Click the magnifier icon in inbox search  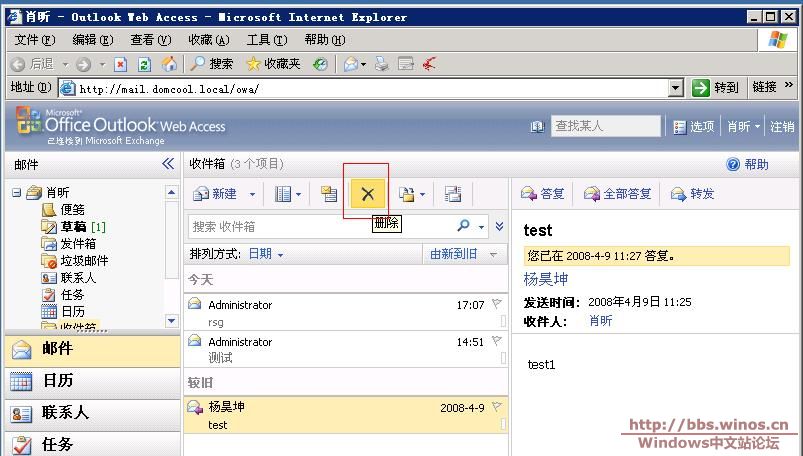click(x=464, y=226)
